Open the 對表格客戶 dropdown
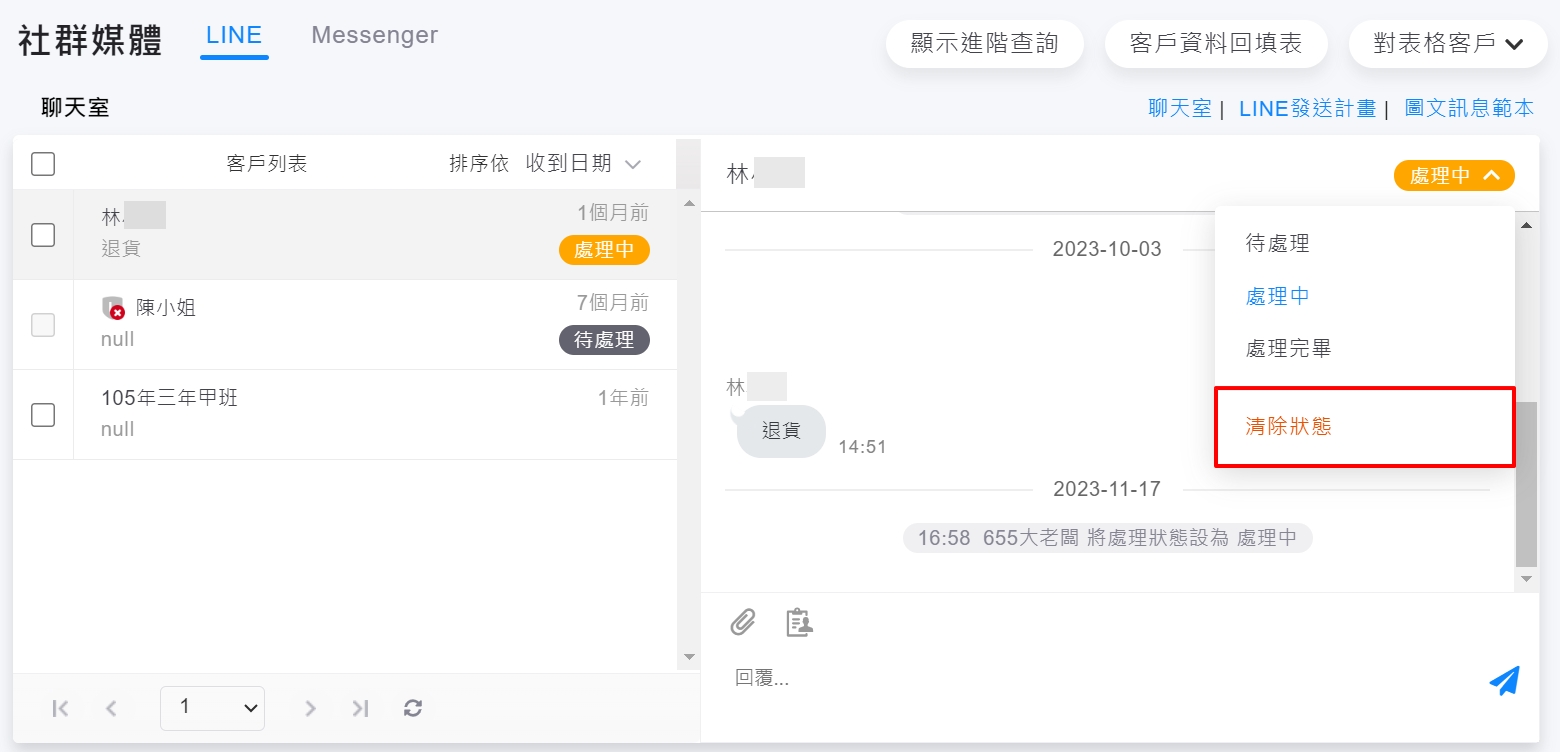The width and height of the screenshot is (1560, 752). click(1447, 44)
